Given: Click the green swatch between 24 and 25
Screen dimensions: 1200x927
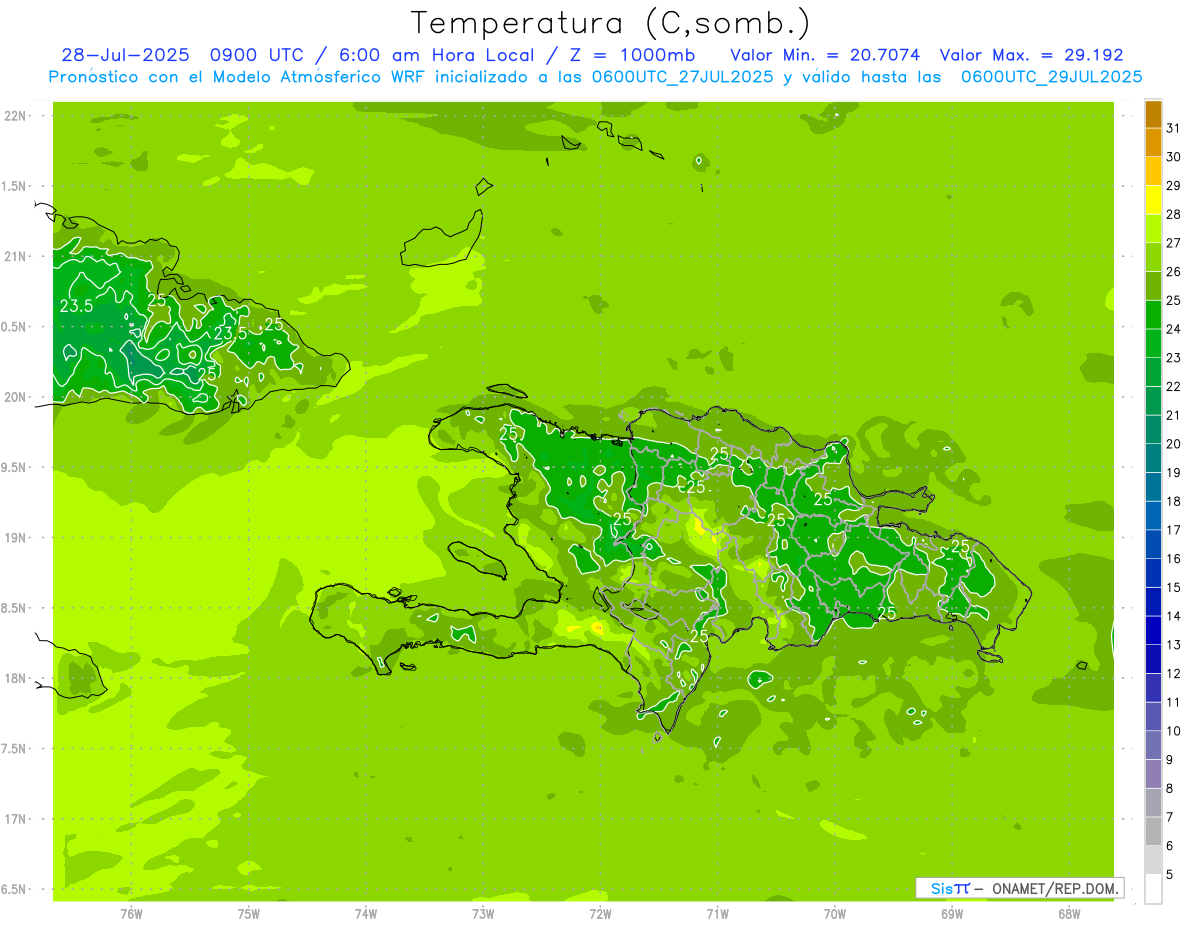Looking at the screenshot, I should pyautogui.click(x=1153, y=315).
